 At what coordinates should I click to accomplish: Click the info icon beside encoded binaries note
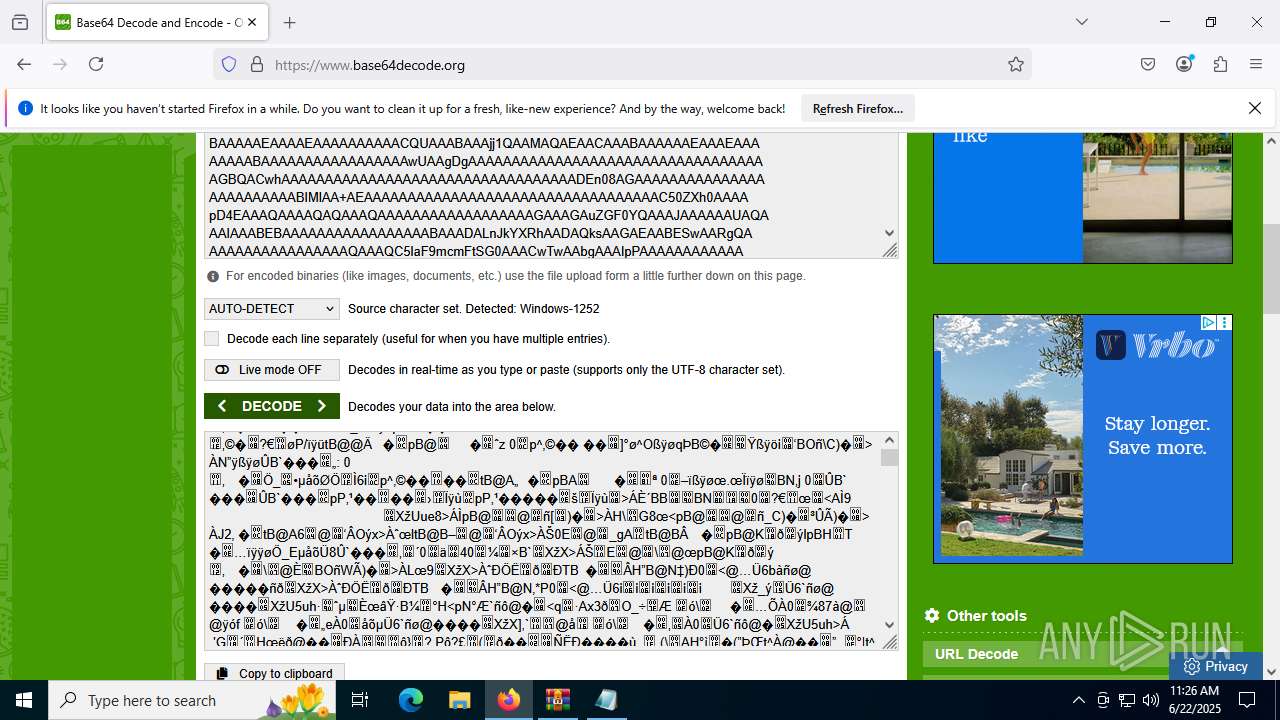tap(213, 276)
